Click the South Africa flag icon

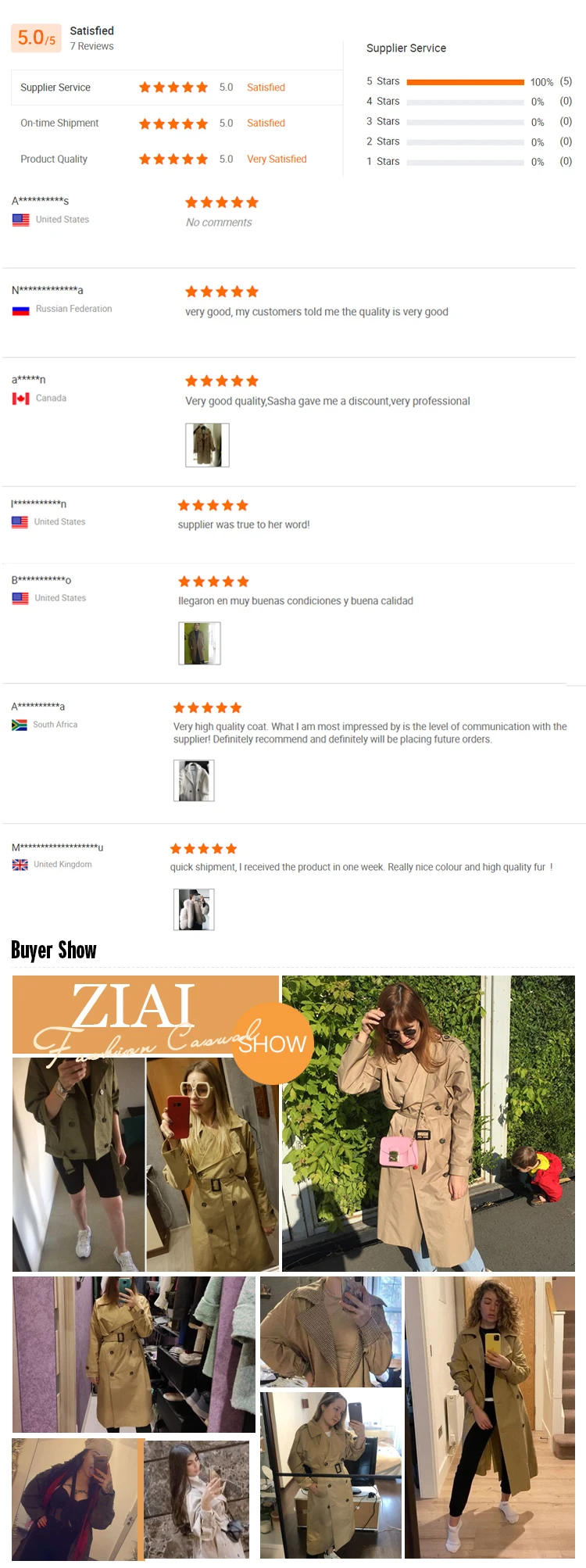pos(20,725)
